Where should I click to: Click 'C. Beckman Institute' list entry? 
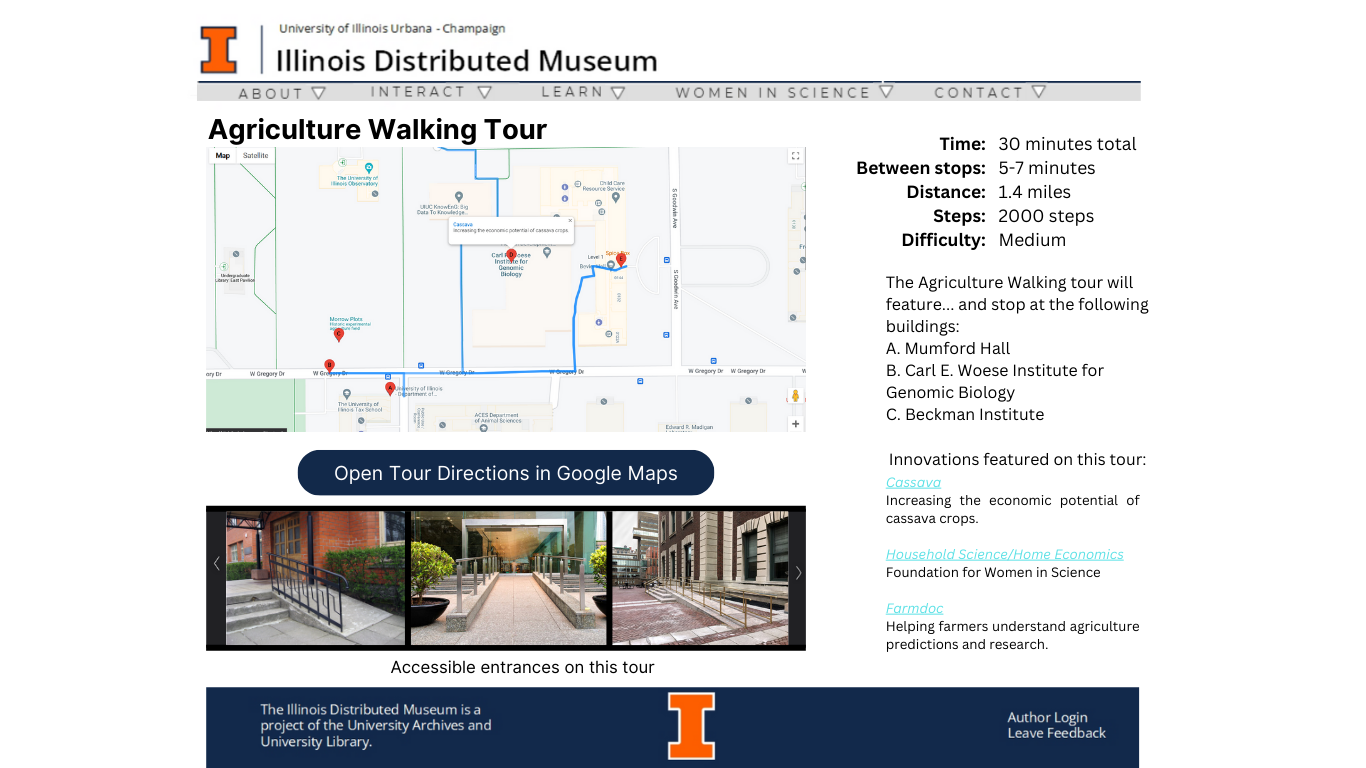pos(965,414)
